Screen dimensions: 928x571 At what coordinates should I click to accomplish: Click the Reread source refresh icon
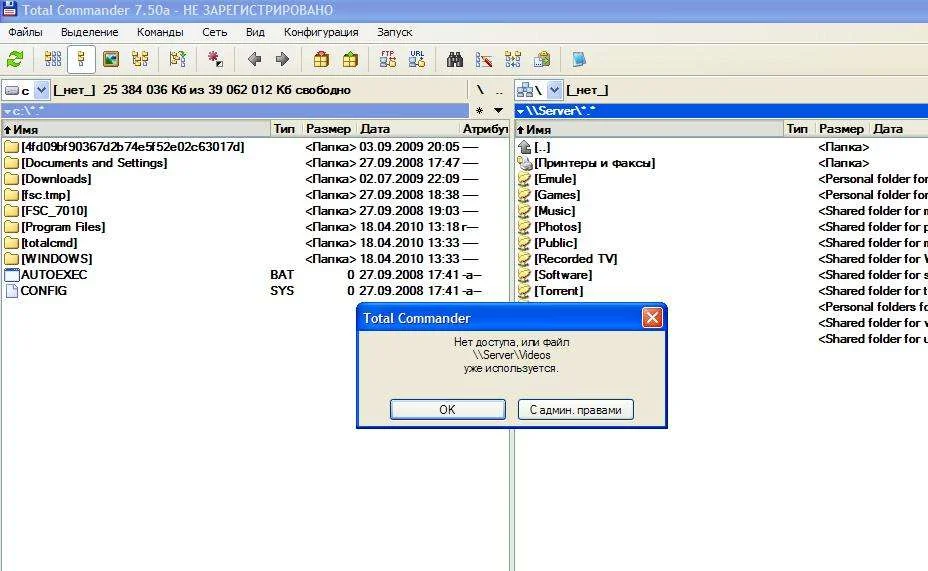point(15,59)
